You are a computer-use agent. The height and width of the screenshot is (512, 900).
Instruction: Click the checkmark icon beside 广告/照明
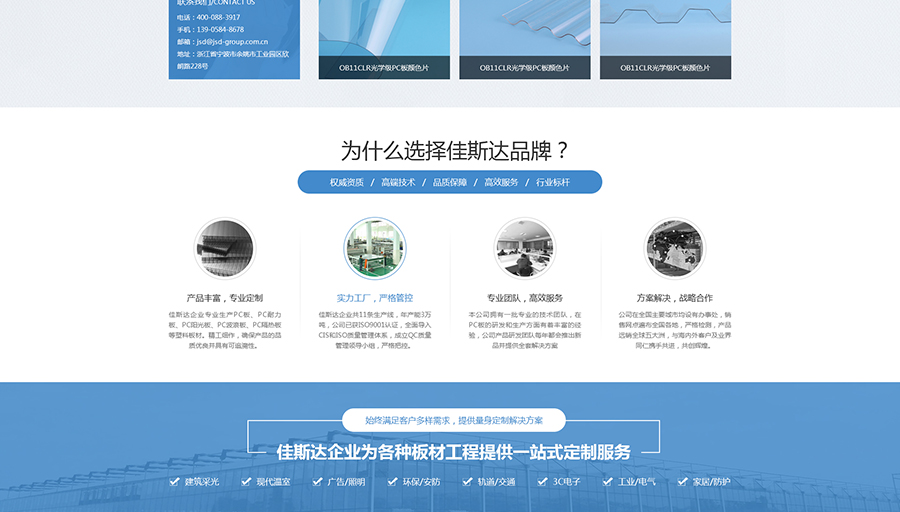(319, 482)
